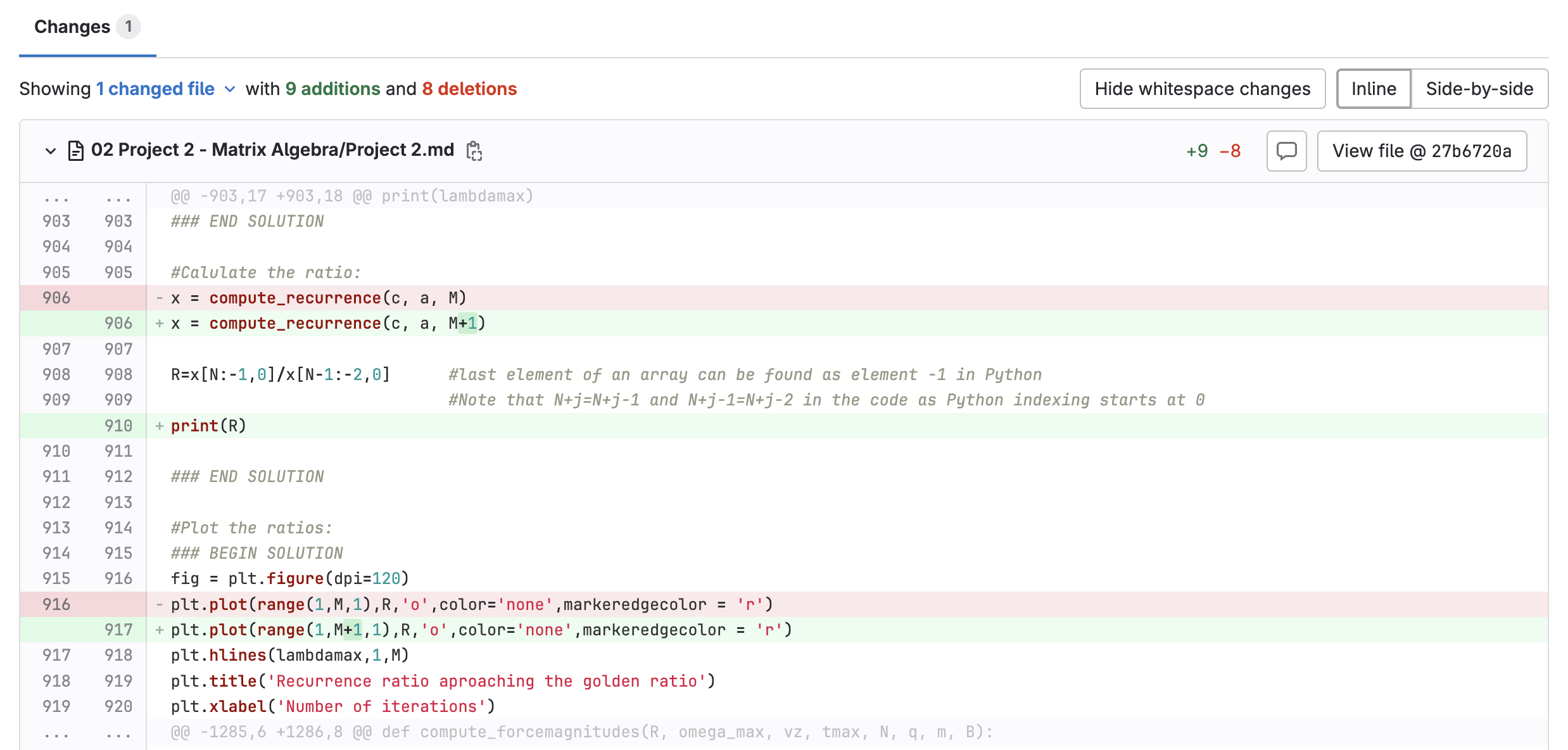Hide whitespace changes
Viewport: 1568px width, 750px height.
click(1202, 89)
